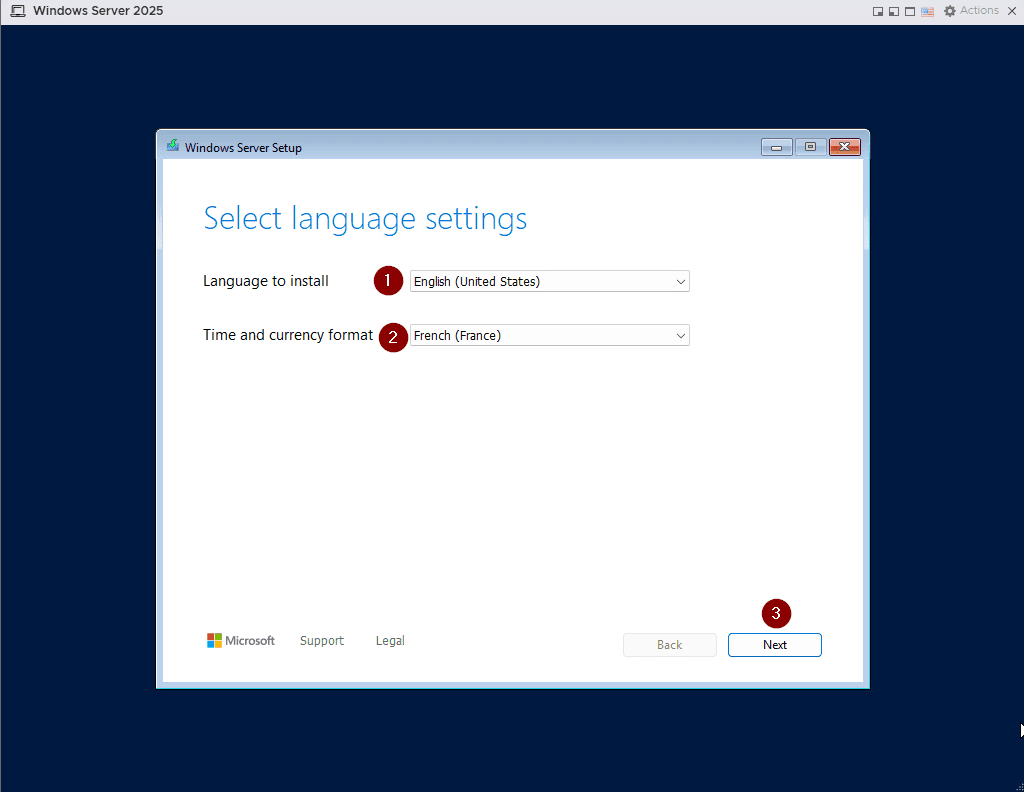1024x792 pixels.
Task: Click the second console window size icon
Action: 894,11
